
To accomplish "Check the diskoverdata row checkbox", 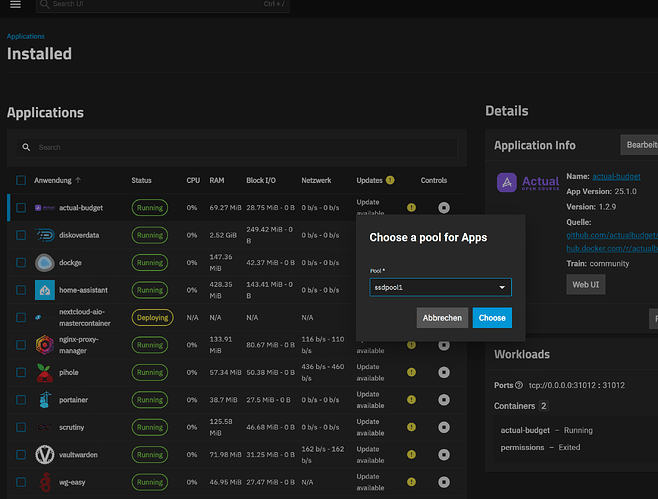I will tap(21, 235).
